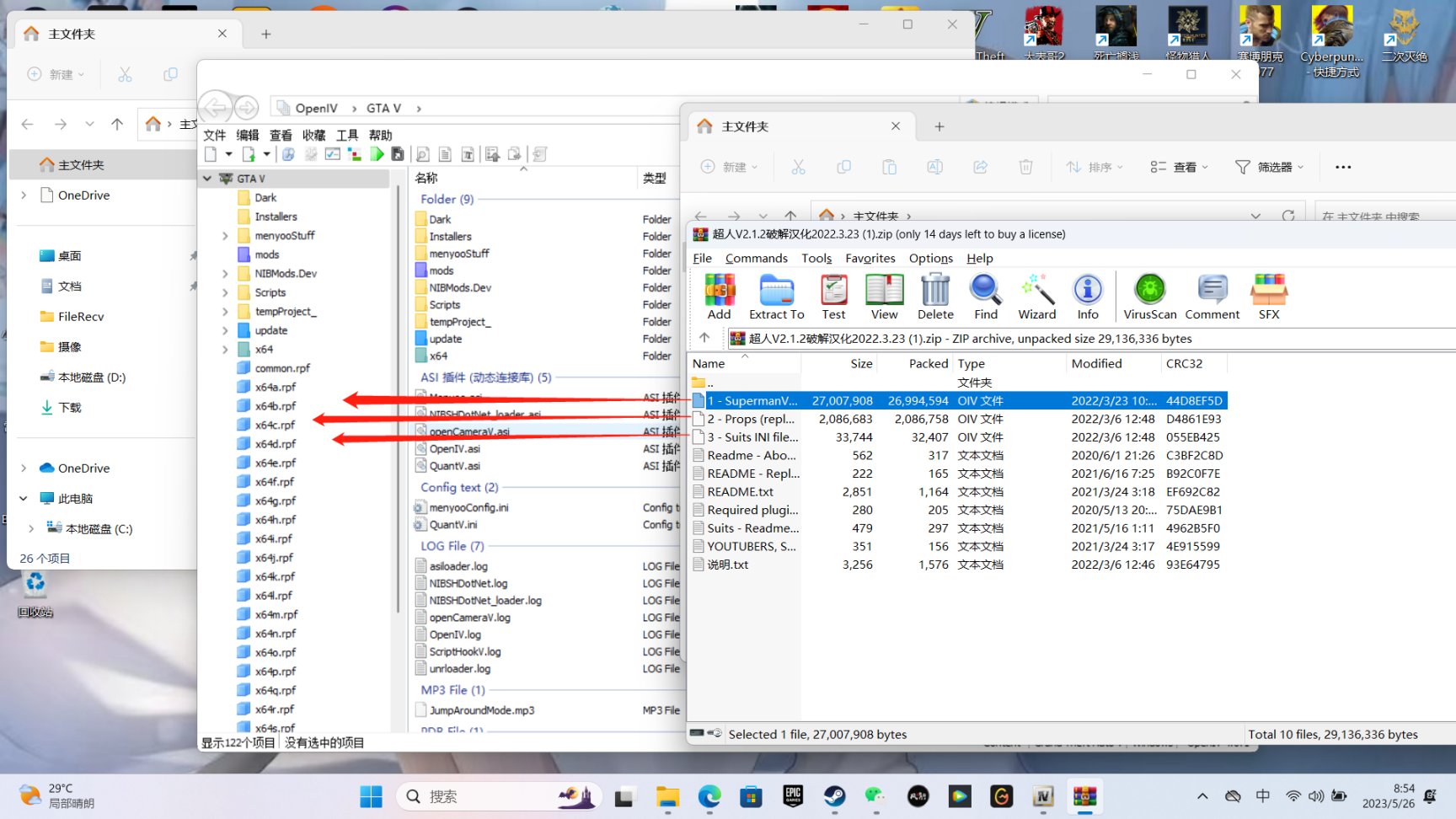Viewport: 1456px width, 819px height.
Task: Launch the WinRAR Wizard
Action: coord(1036,297)
